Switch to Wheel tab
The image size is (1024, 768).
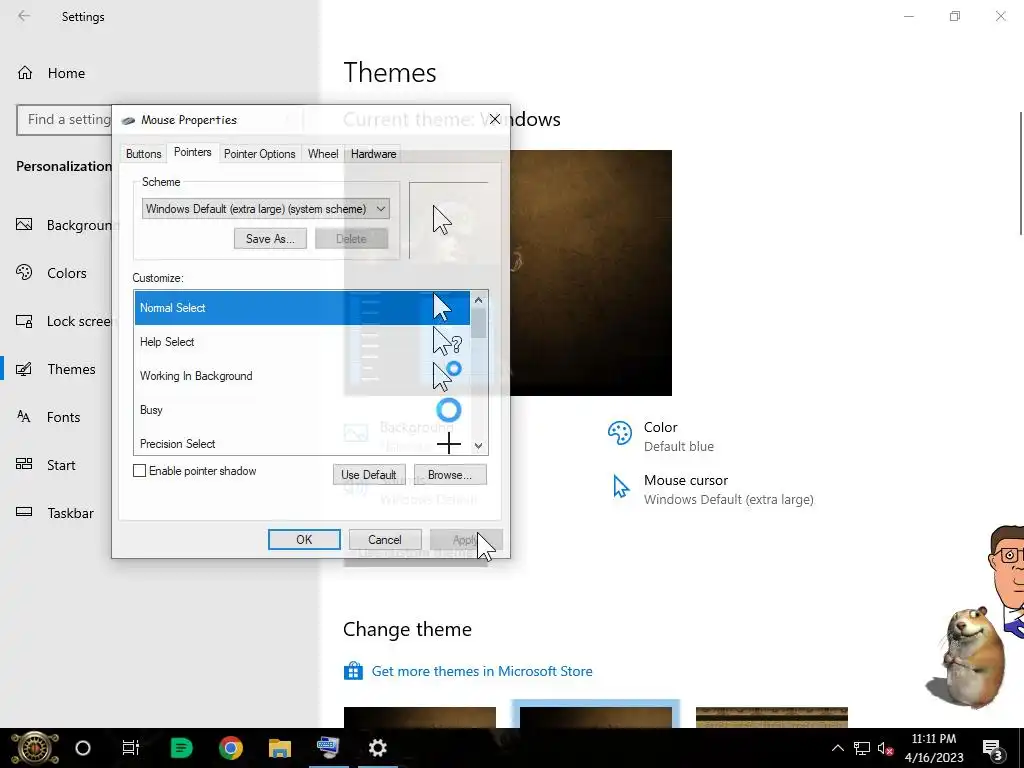[x=323, y=154]
